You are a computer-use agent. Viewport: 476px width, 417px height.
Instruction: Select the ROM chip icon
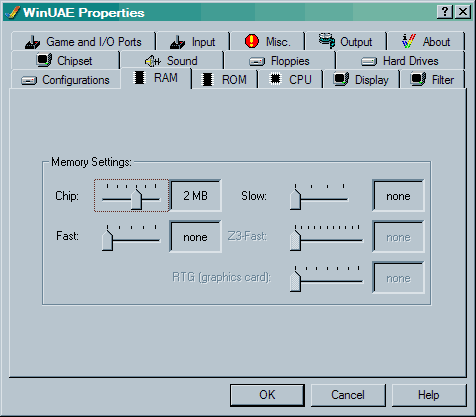click(x=207, y=80)
